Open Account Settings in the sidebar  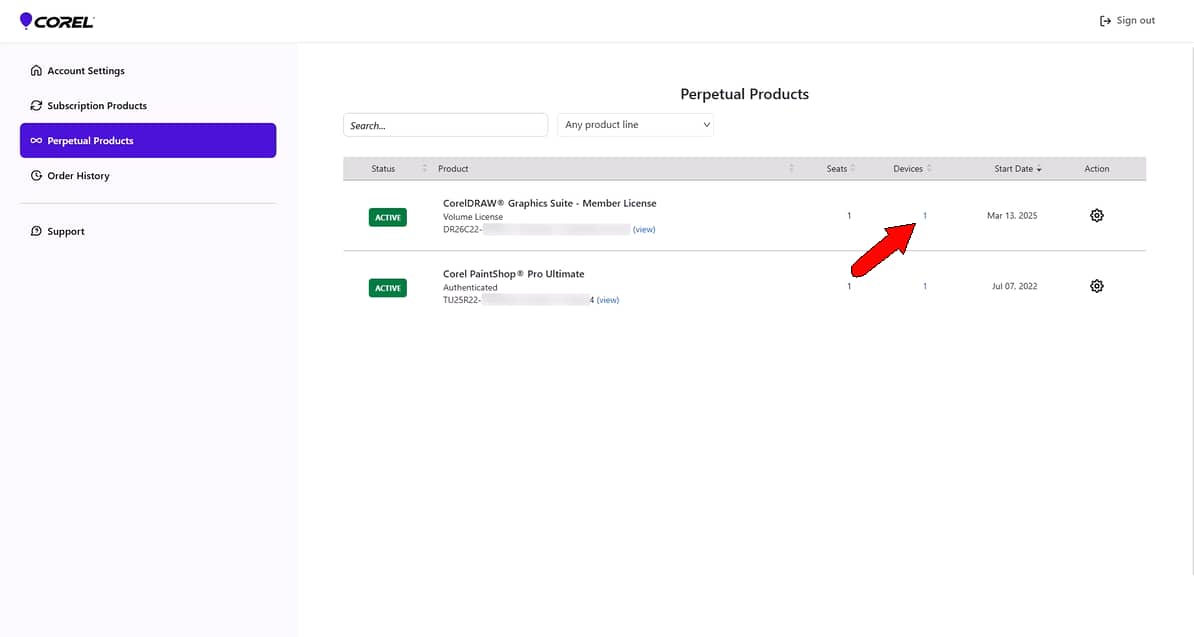[x=77, y=71]
